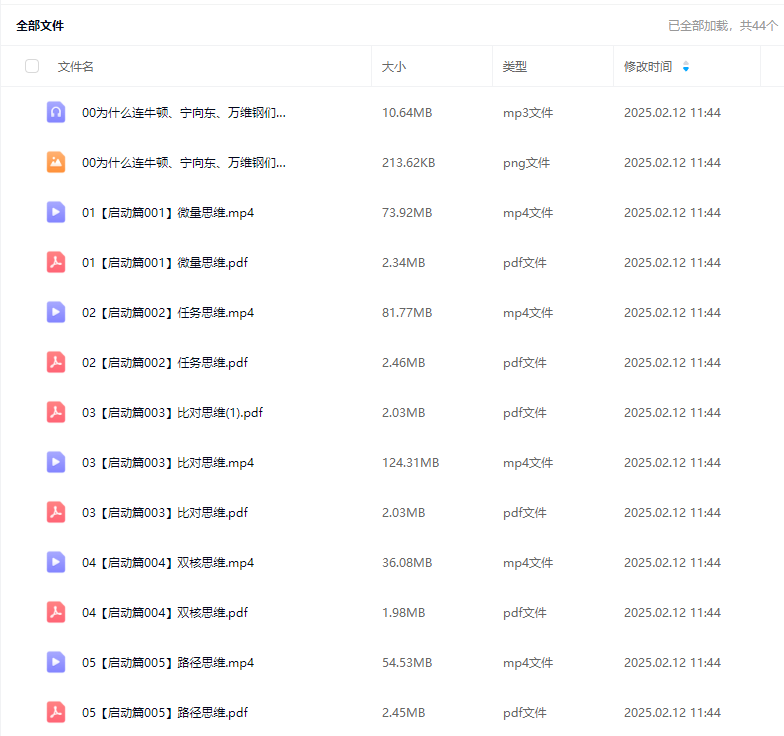Click the png image icon for 00为什么连牛顿
This screenshot has height=736, width=784.
[x=56, y=162]
